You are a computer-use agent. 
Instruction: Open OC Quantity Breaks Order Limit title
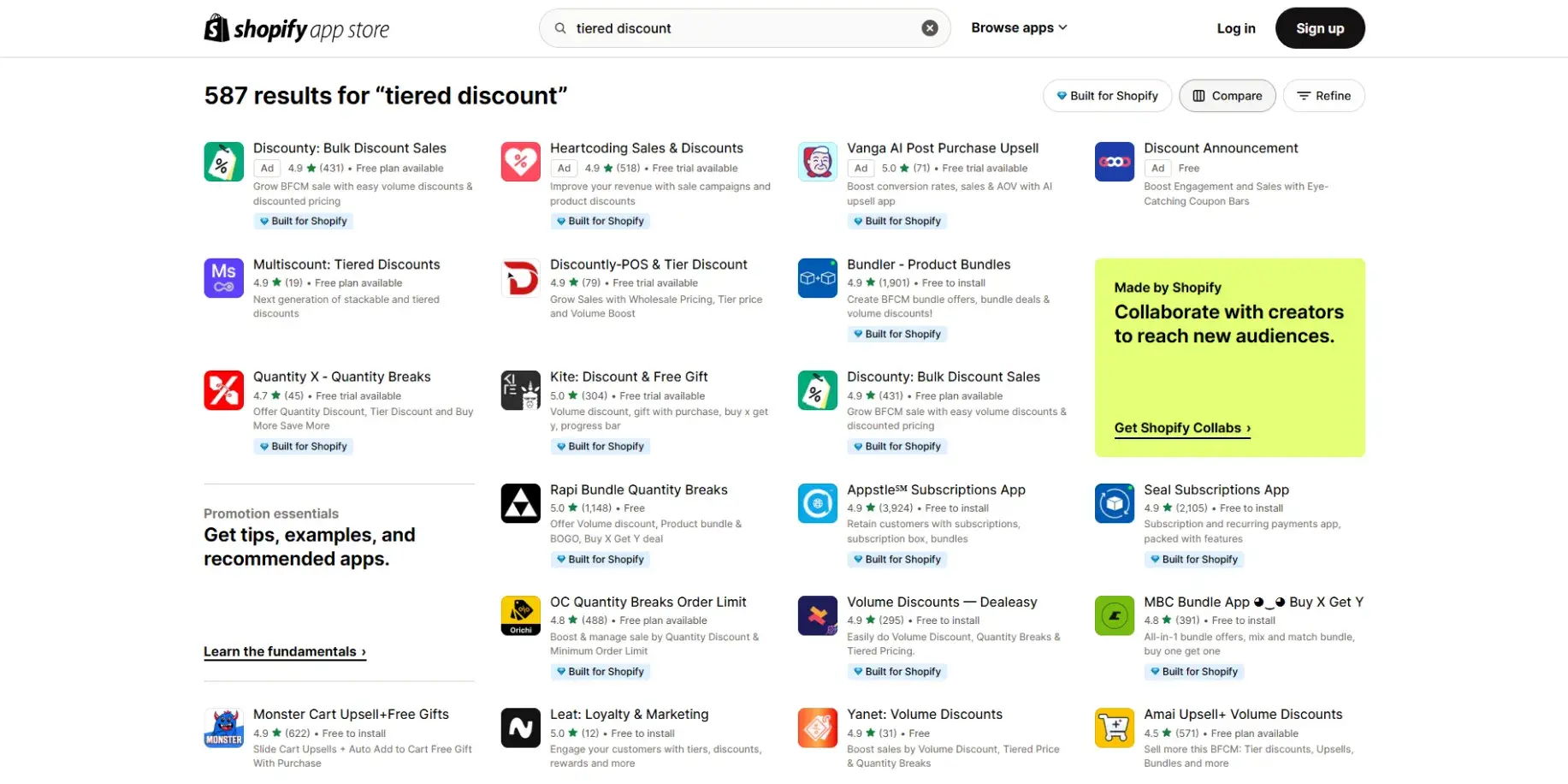point(648,602)
